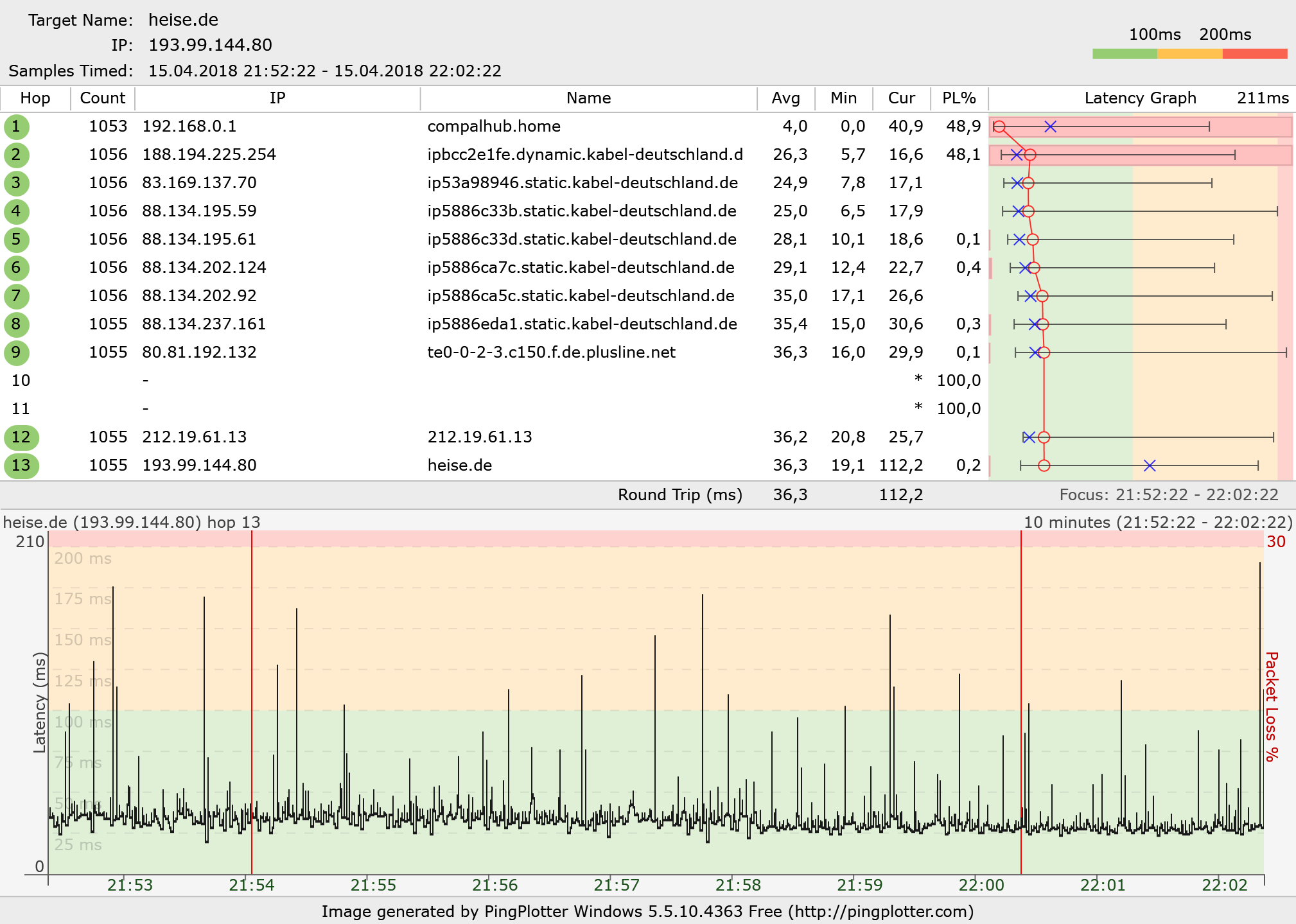The width and height of the screenshot is (1296, 924).
Task: Click the green hop 12 badge
Action: click(x=21, y=437)
